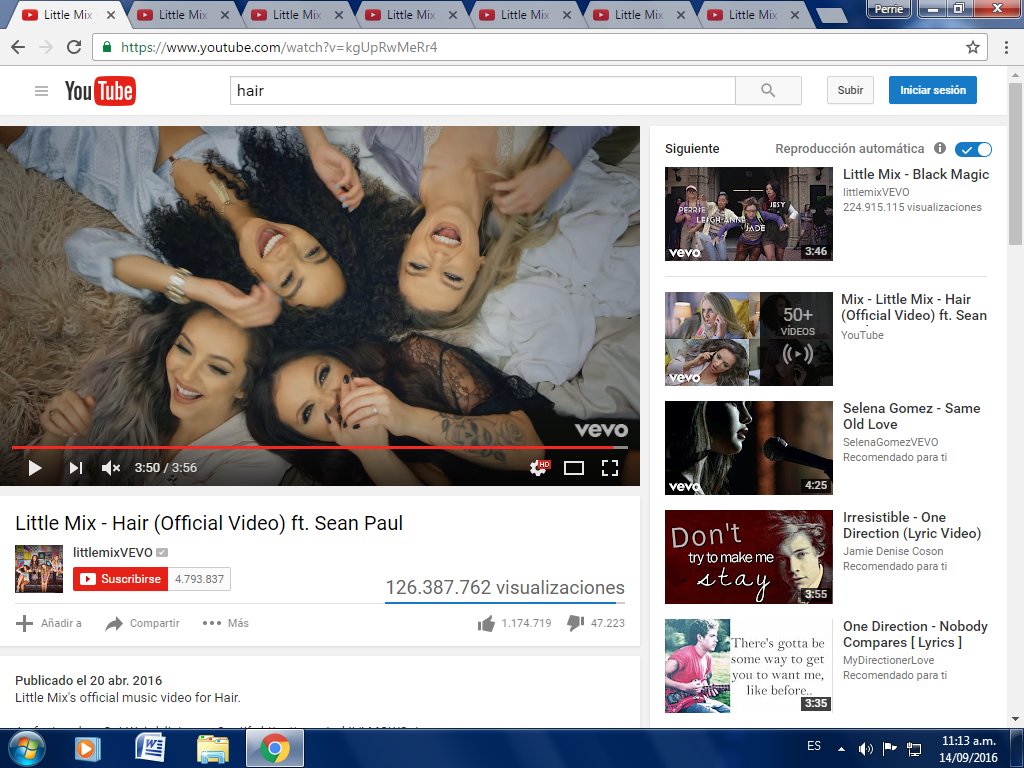Click the Subir upload button

click(x=850, y=90)
